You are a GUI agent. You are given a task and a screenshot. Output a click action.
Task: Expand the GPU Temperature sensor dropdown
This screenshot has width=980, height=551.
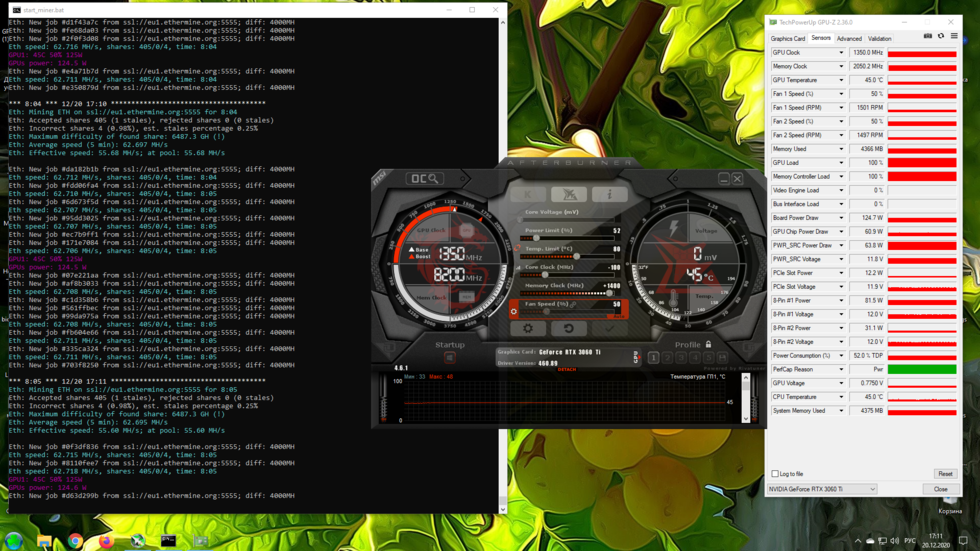[841, 80]
